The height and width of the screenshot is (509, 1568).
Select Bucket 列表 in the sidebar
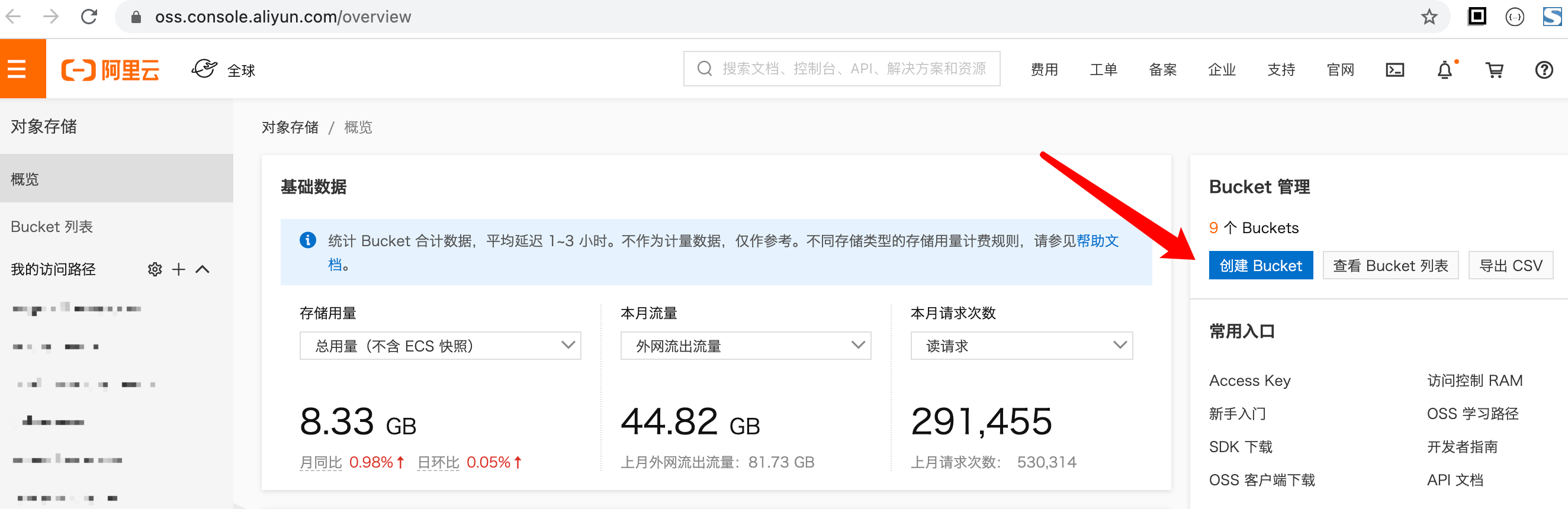pos(52,227)
